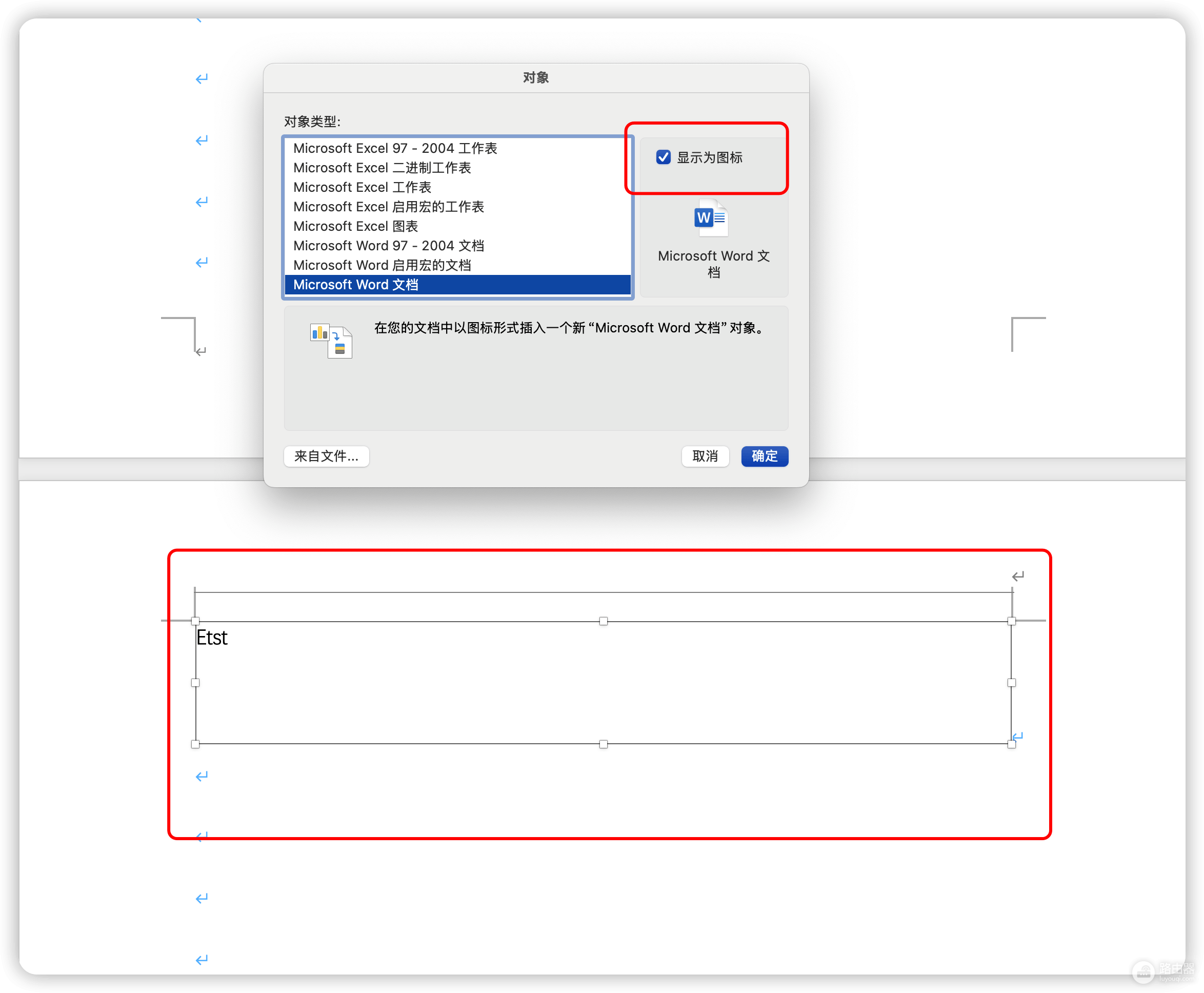This screenshot has width=1204, height=993.
Task: Click the highlighted Microsoft Word 文档 row
Action: click(x=457, y=284)
